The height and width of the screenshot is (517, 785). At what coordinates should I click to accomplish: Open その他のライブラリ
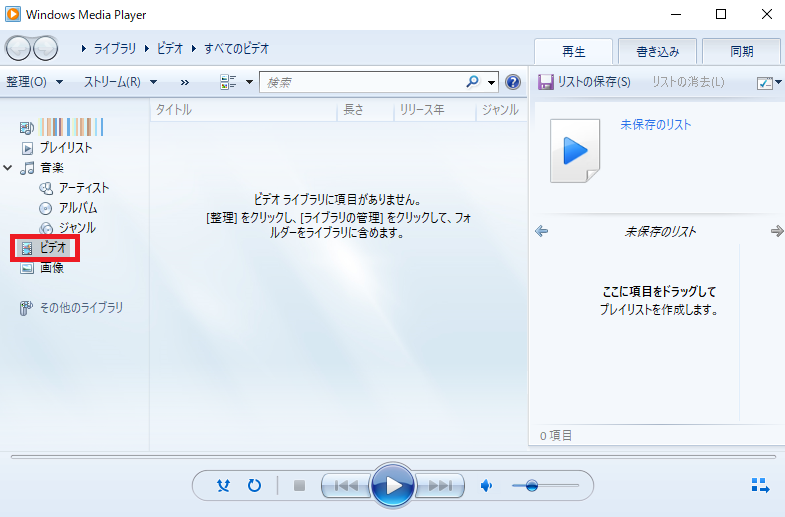71,308
